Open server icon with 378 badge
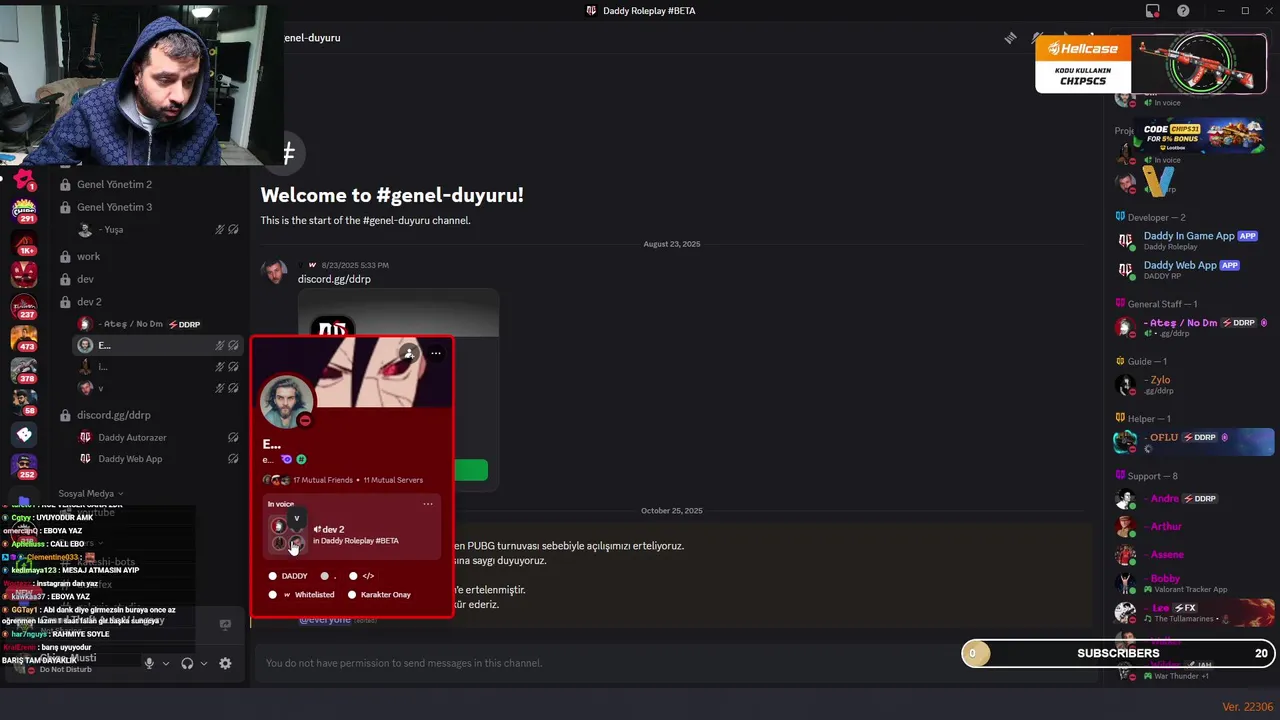This screenshot has height=720, width=1280. click(x=24, y=370)
